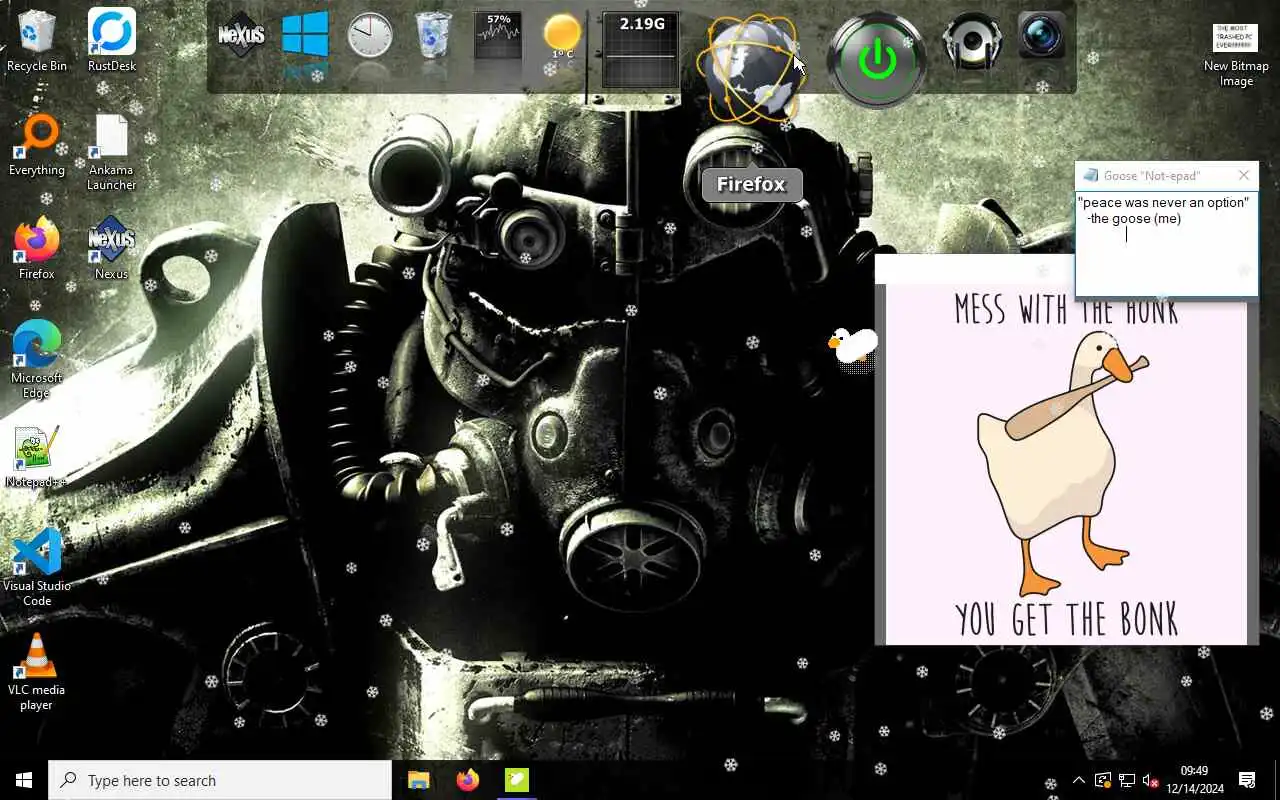Select the Notepad++ desktop icon
Image resolution: width=1280 pixels, height=800 pixels.
[x=37, y=457]
